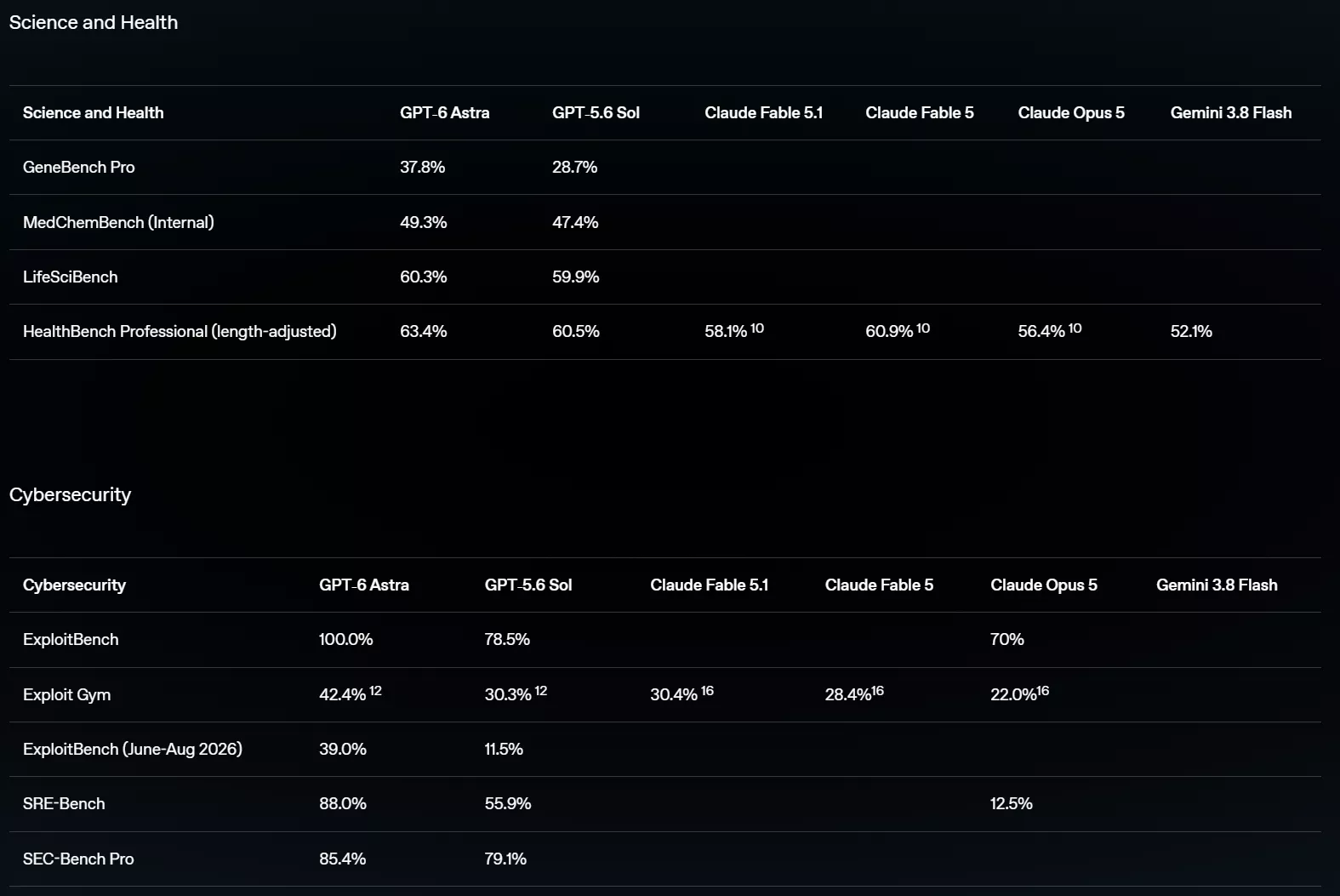This screenshot has height=896, width=1340.
Task: Click the Claude Opus 5 header in the Cybersecurity table
Action: point(1044,585)
